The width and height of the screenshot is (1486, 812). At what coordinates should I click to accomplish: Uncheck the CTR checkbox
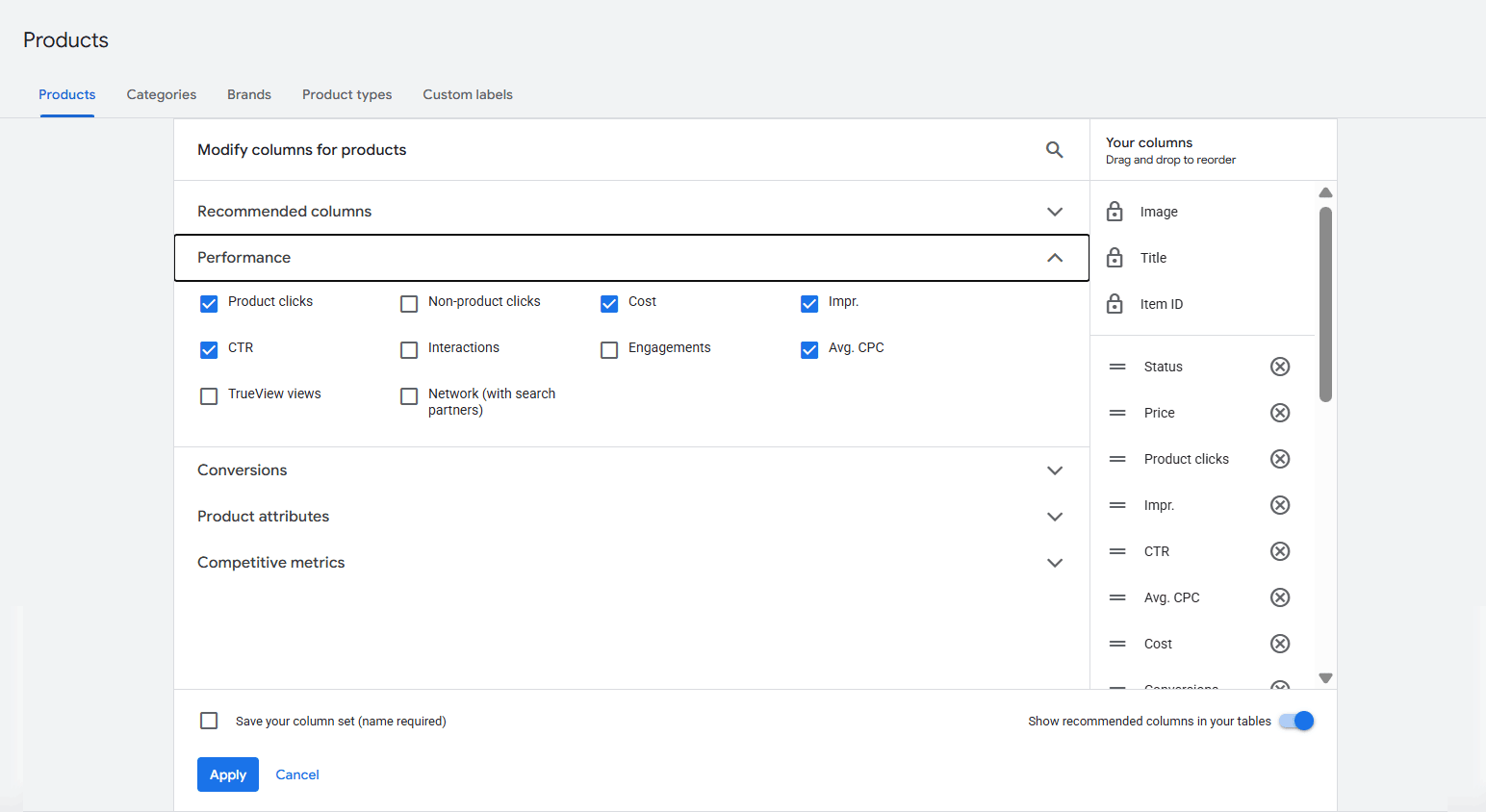point(209,350)
